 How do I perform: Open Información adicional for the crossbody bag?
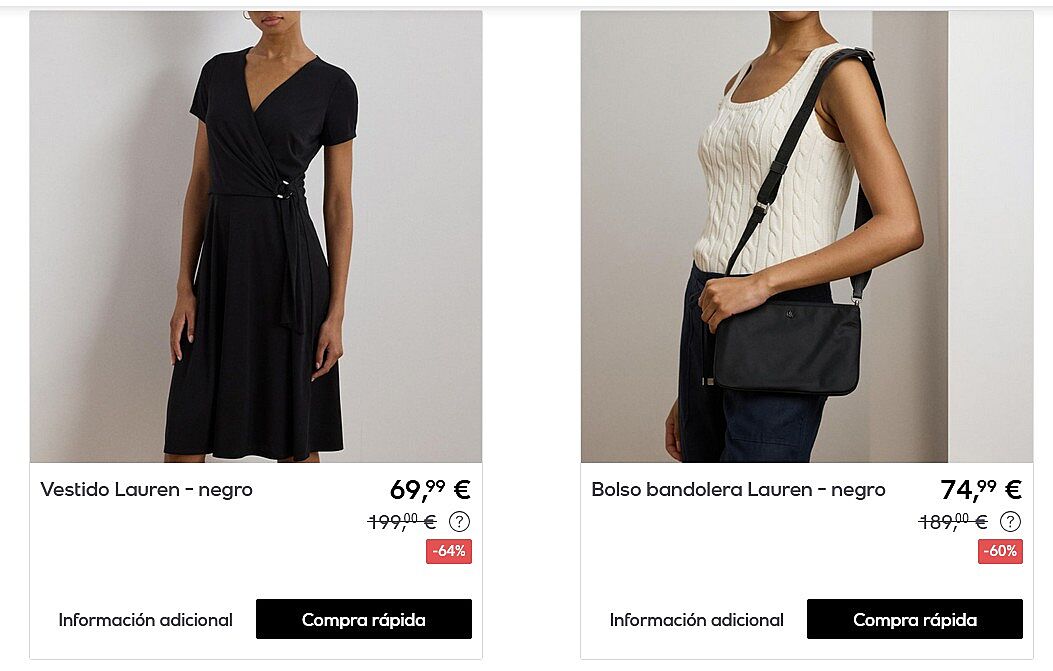click(x=696, y=620)
